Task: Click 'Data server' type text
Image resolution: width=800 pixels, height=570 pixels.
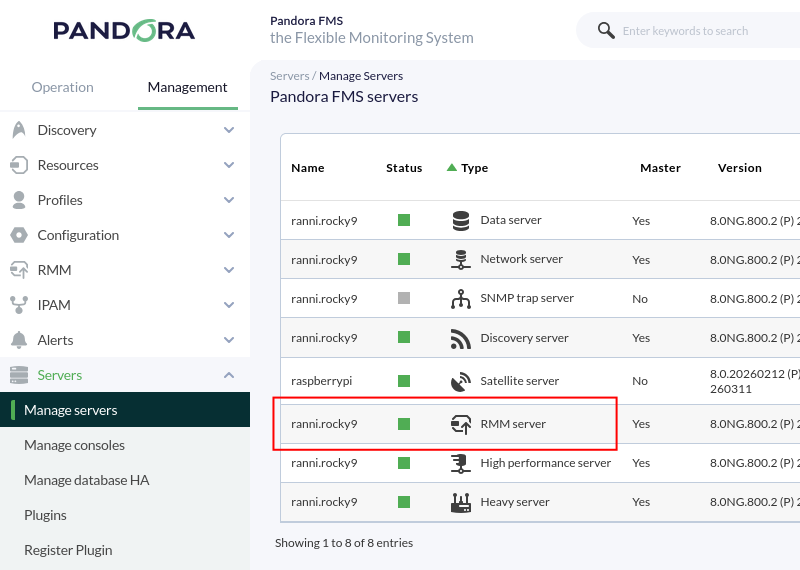Action: (511, 220)
